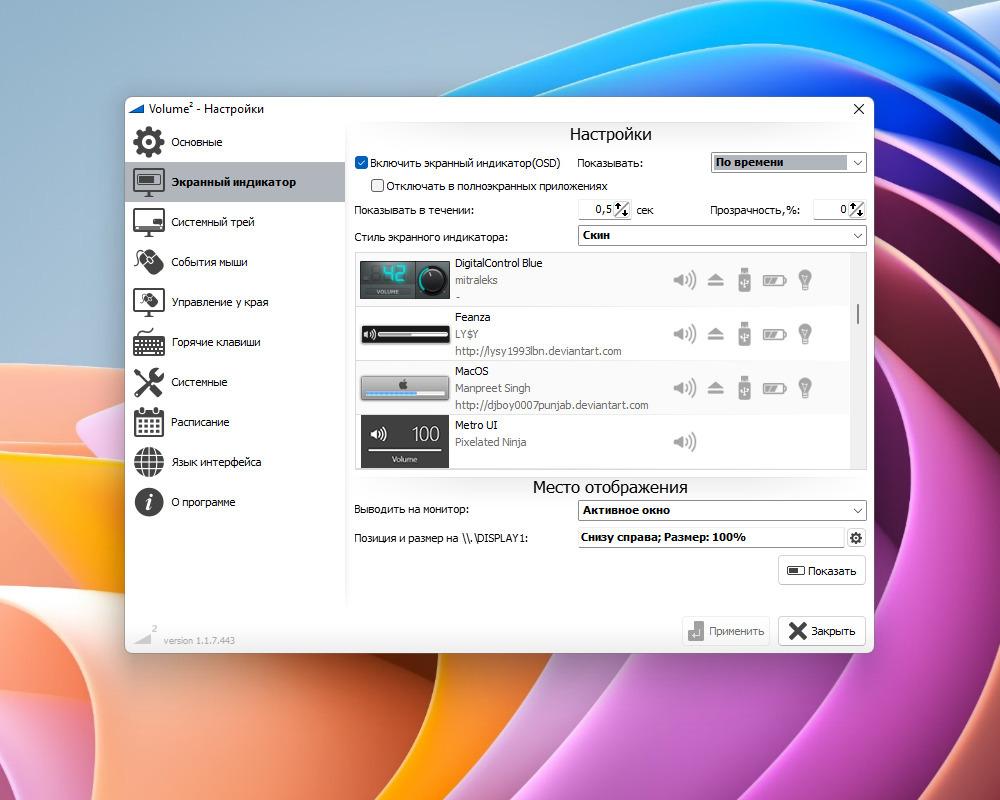The width and height of the screenshot is (1000, 800).
Task: Open Управление у края settings
Action: click(x=235, y=302)
